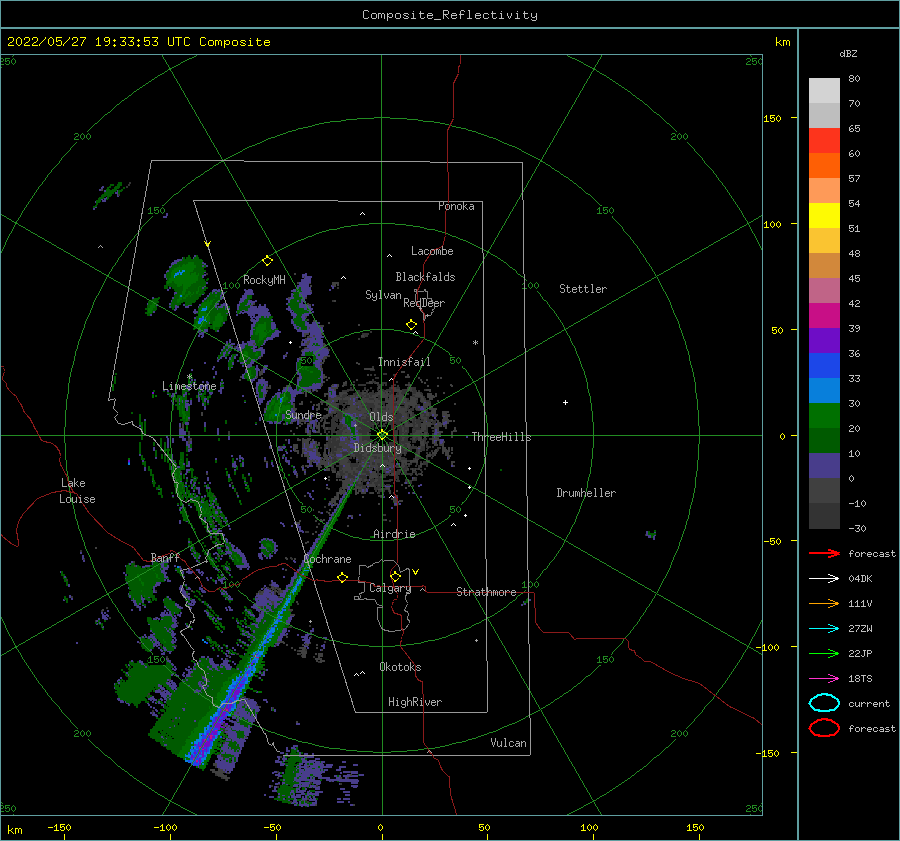
Task: Click the Okotoks label
Action: (400, 667)
